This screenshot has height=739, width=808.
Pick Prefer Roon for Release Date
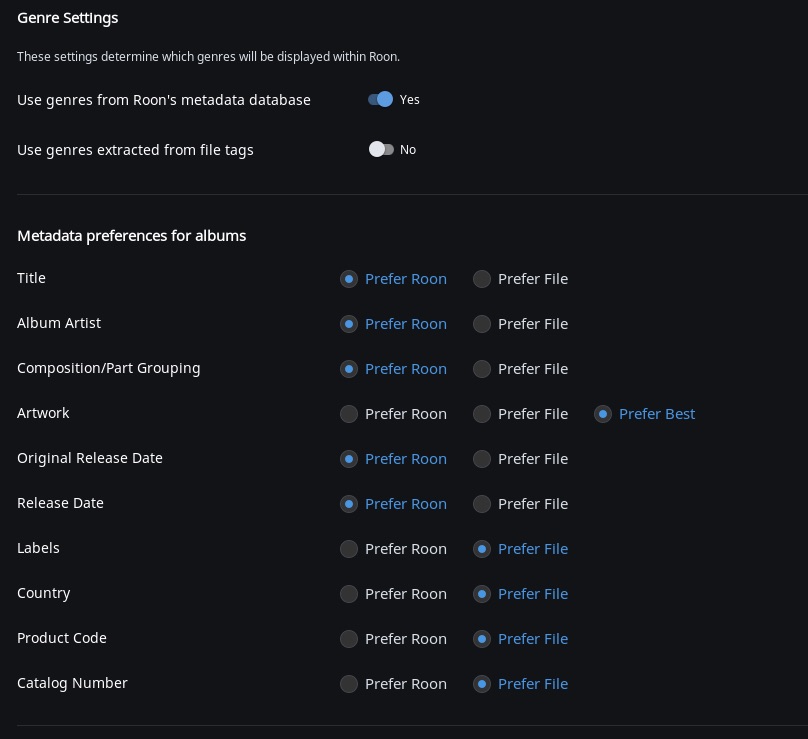click(x=349, y=504)
